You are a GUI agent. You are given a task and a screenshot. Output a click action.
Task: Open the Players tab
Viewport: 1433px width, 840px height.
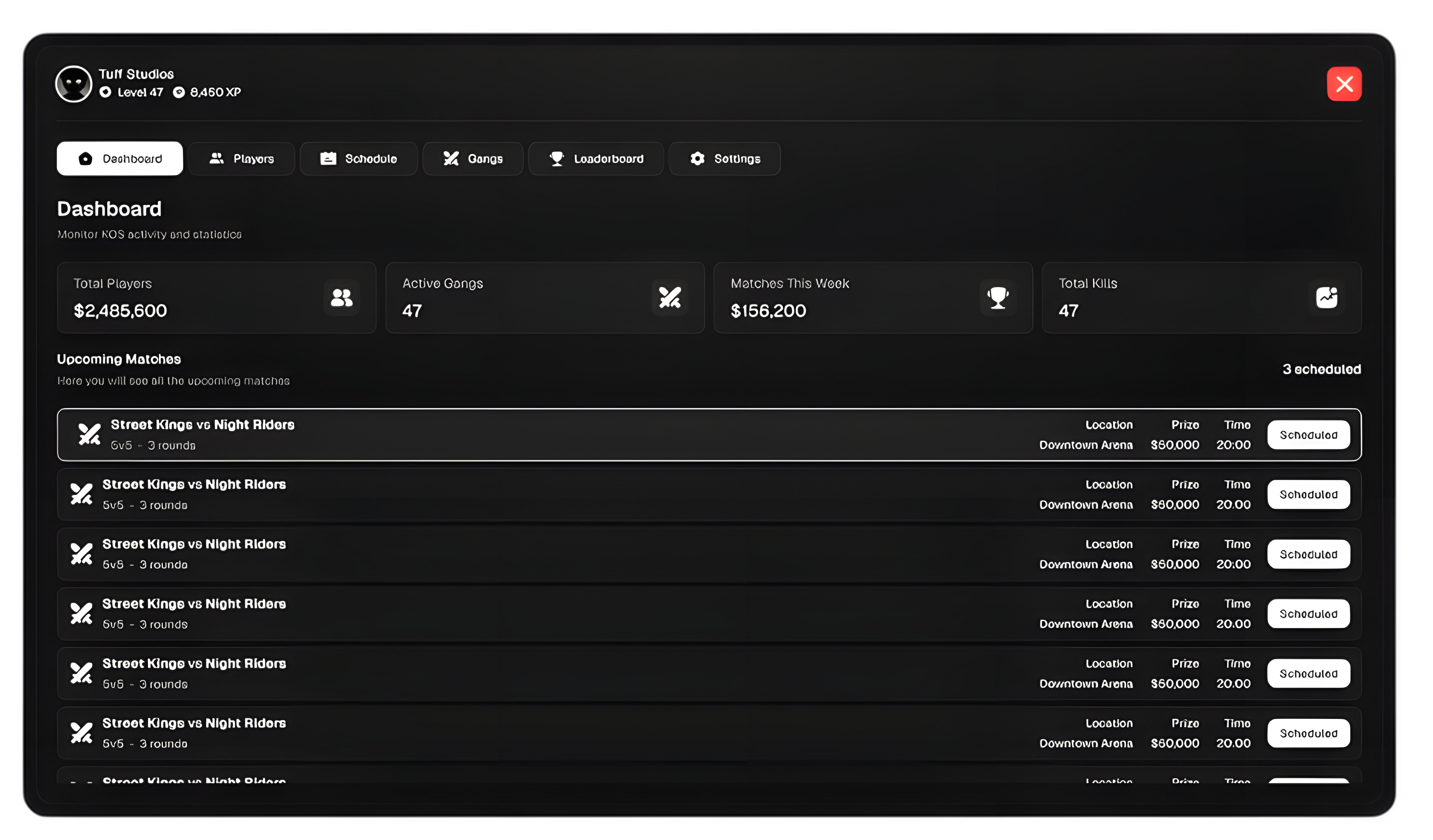coord(242,159)
